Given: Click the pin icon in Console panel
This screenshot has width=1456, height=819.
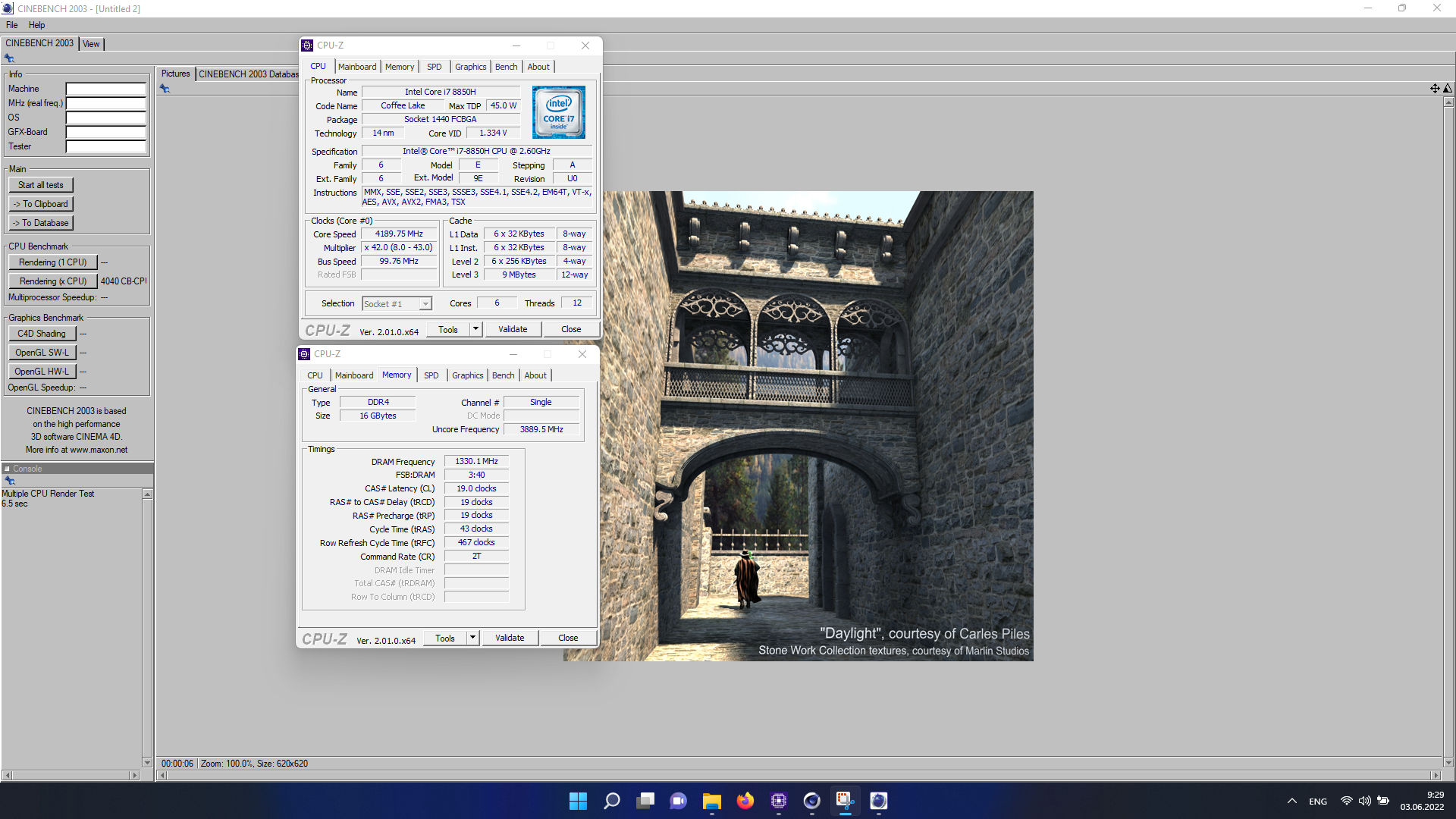Looking at the screenshot, I should (10, 481).
